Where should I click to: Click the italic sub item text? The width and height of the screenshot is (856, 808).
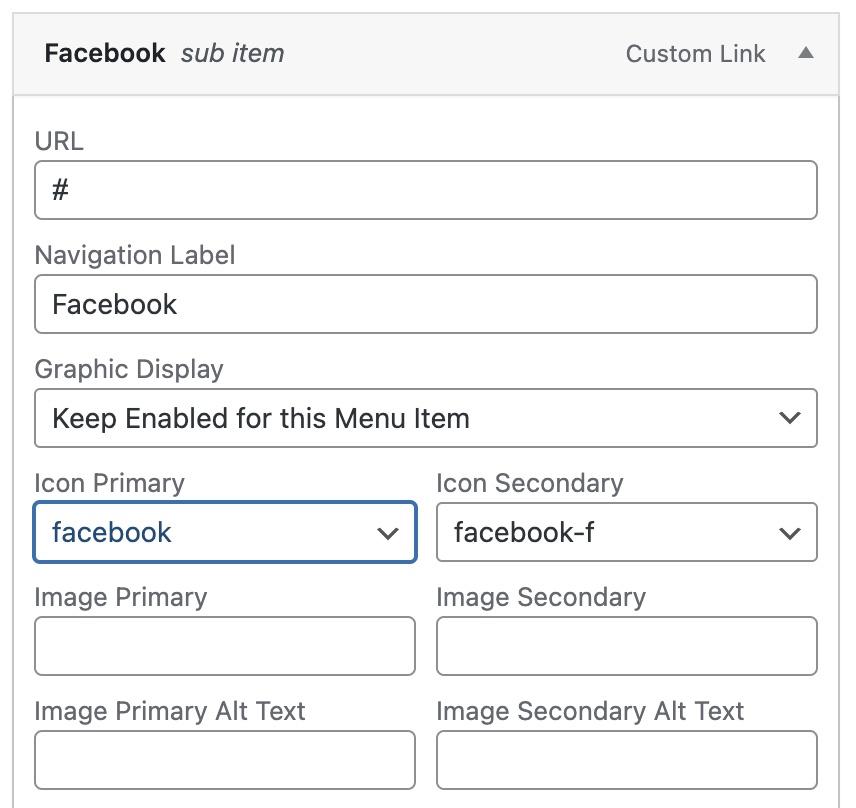click(232, 54)
